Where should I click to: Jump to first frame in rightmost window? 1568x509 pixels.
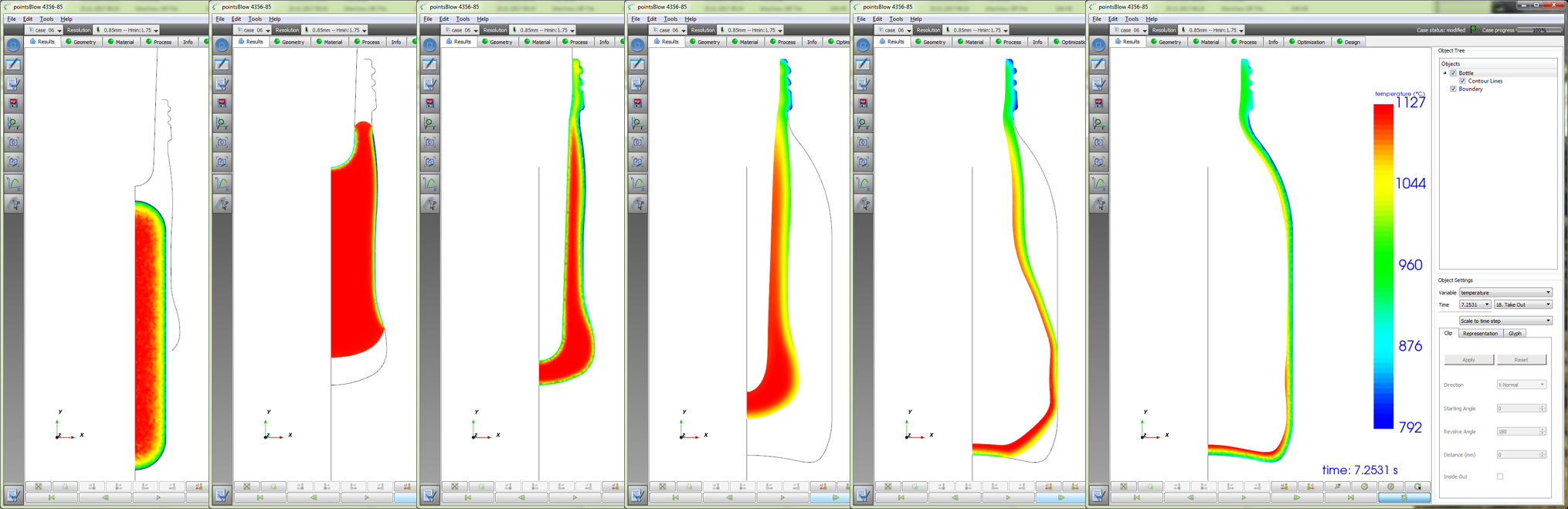pos(1136,498)
